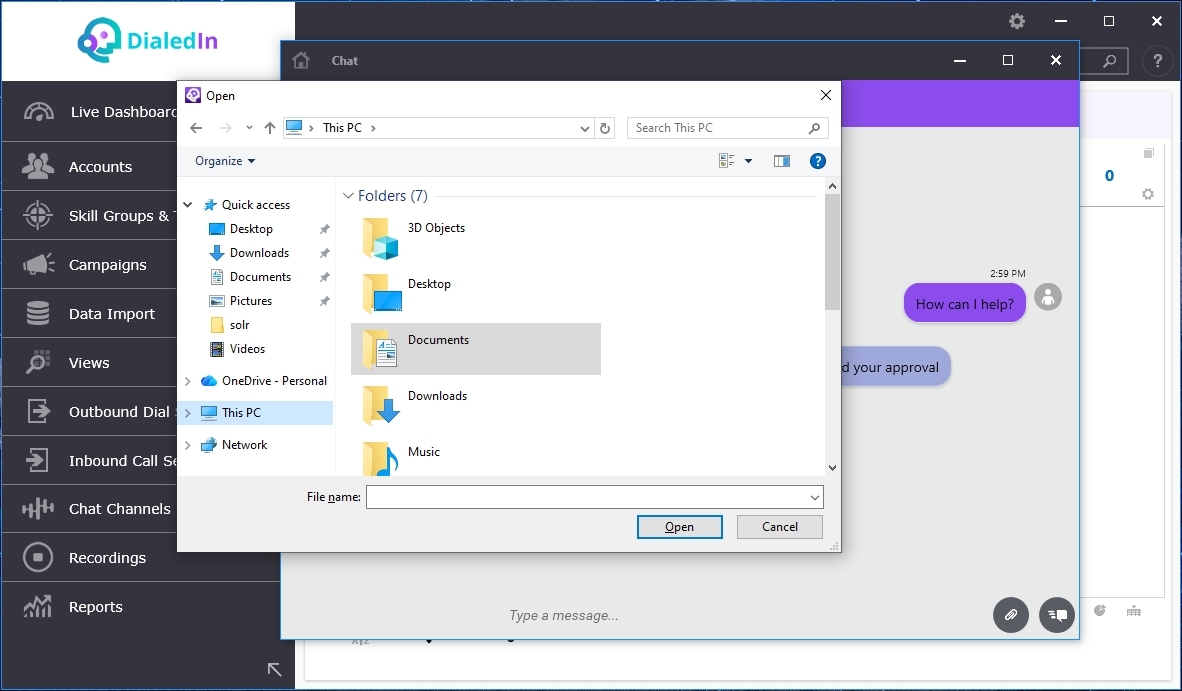Toggle the preview pane button
This screenshot has height=691, width=1182.
click(x=782, y=161)
